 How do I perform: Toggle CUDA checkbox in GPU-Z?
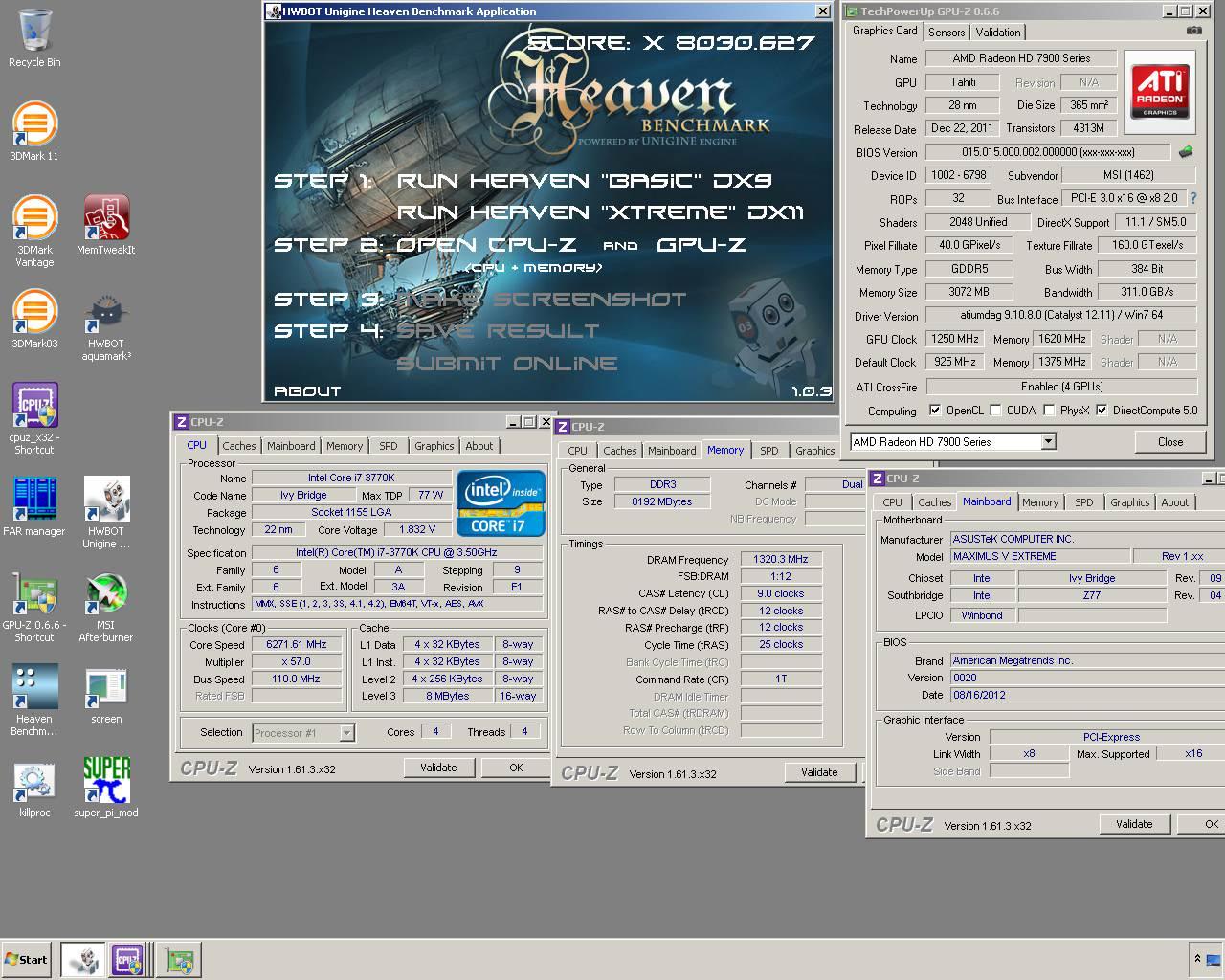[995, 411]
